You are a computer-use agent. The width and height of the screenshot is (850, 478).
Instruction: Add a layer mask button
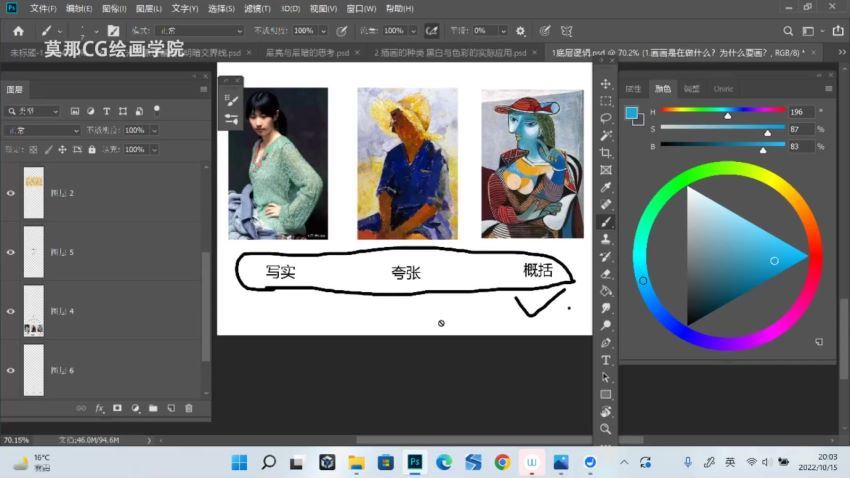coord(117,408)
